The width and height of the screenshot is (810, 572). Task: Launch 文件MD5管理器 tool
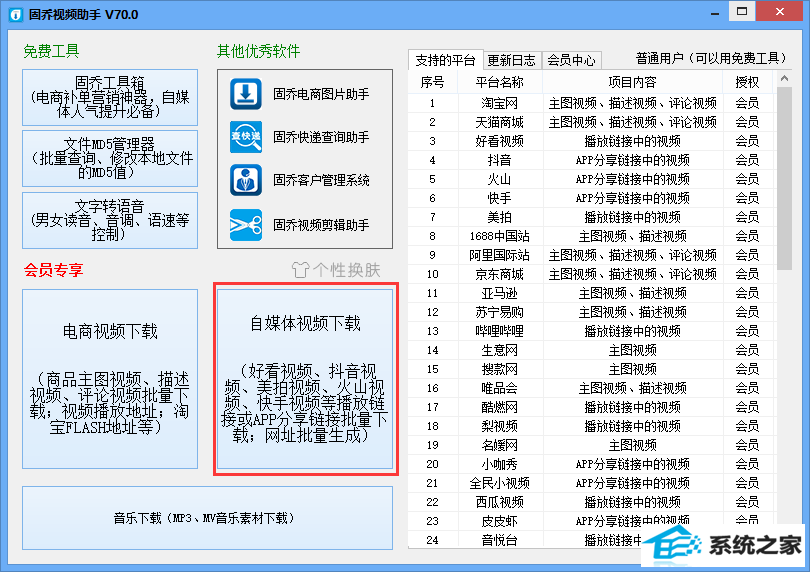tap(110, 158)
